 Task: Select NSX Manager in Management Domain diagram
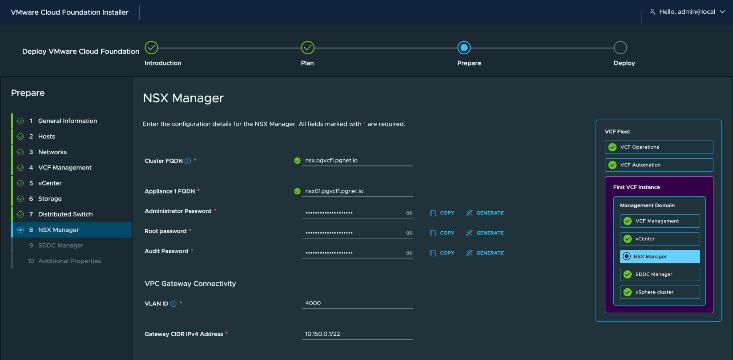660,257
